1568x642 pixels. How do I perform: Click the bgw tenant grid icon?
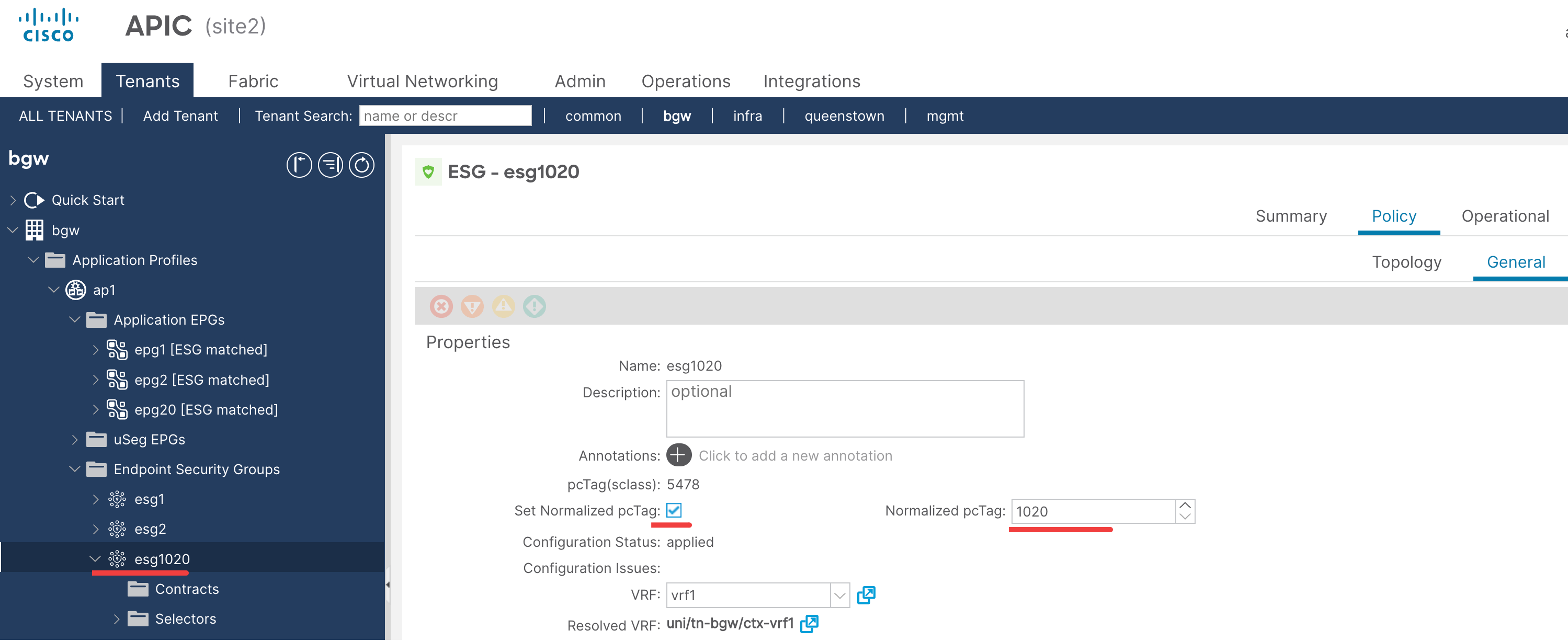34,230
